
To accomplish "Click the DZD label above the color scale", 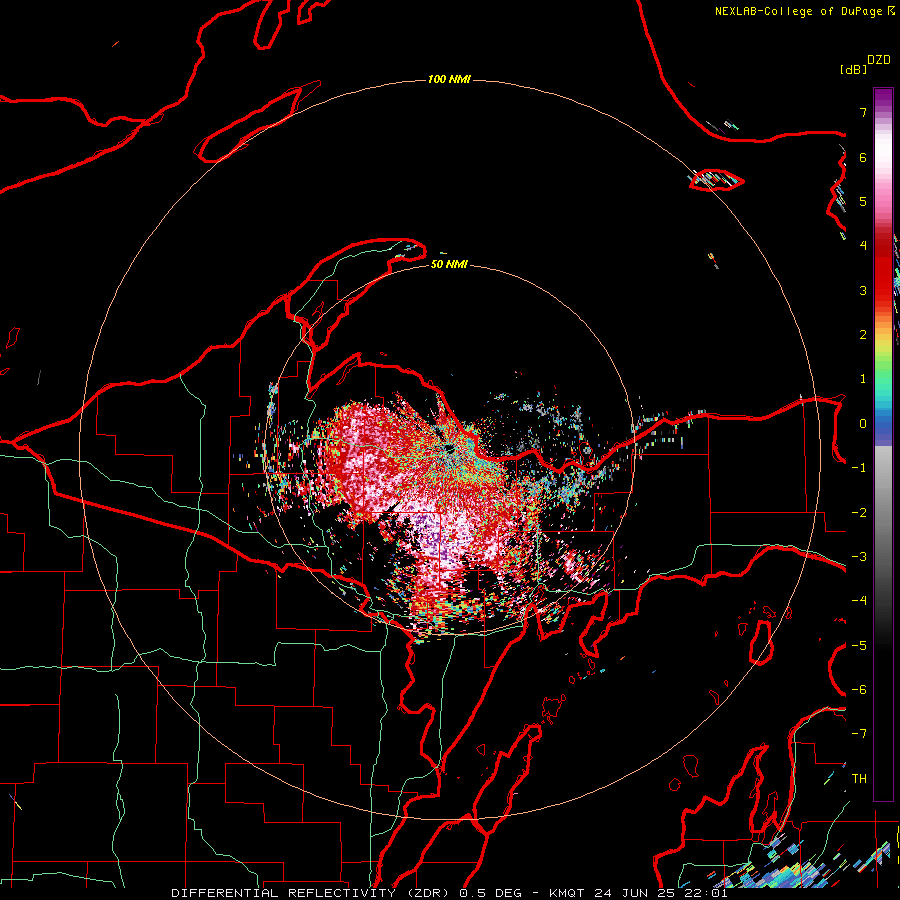I will tap(878, 60).
